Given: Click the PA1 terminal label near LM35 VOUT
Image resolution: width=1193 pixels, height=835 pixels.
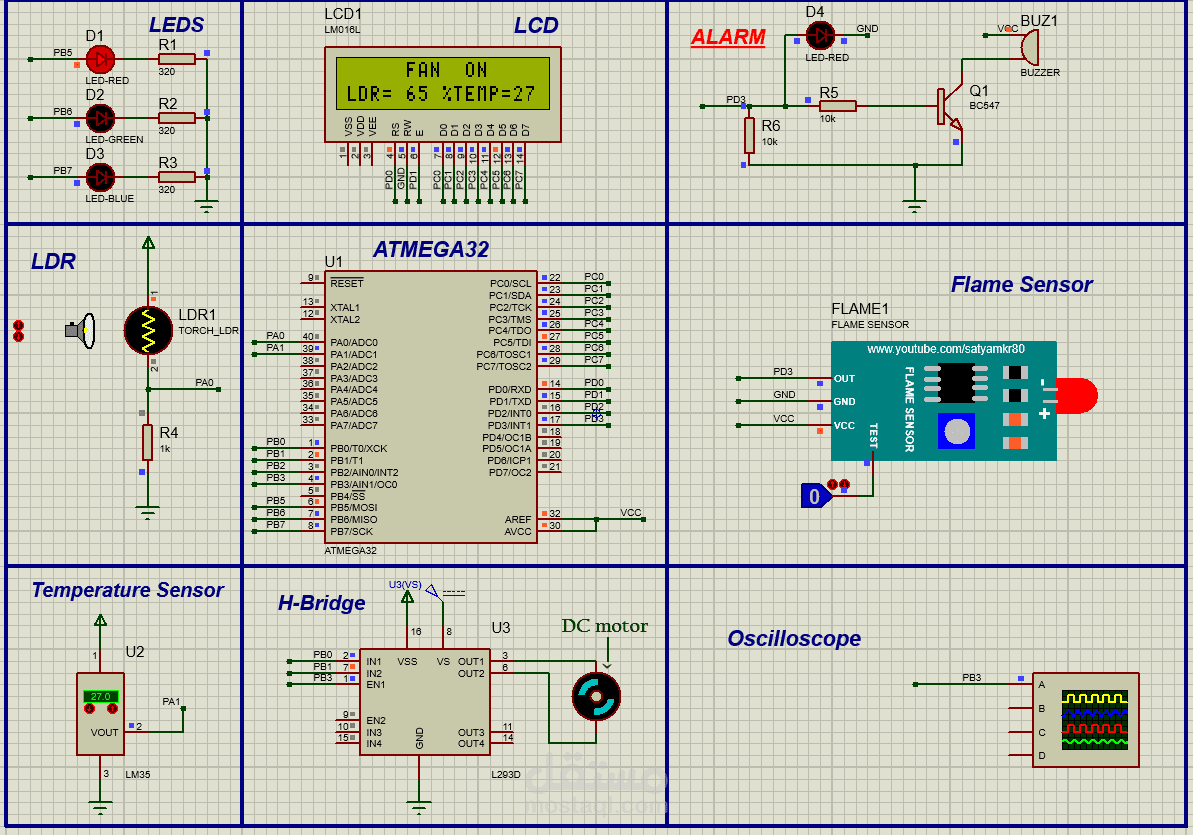Looking at the screenshot, I should [171, 702].
